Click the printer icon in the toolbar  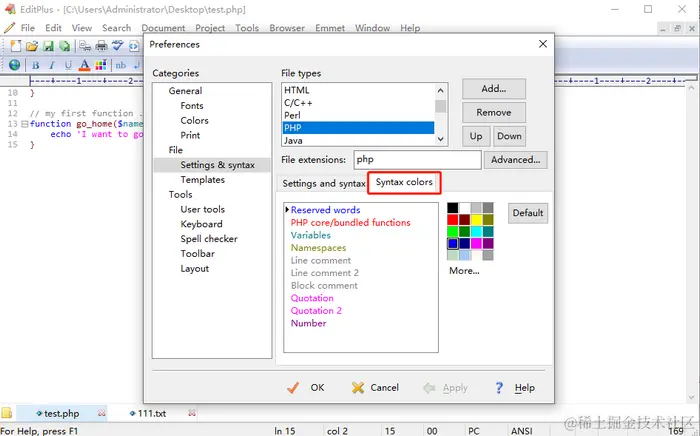tap(102, 46)
